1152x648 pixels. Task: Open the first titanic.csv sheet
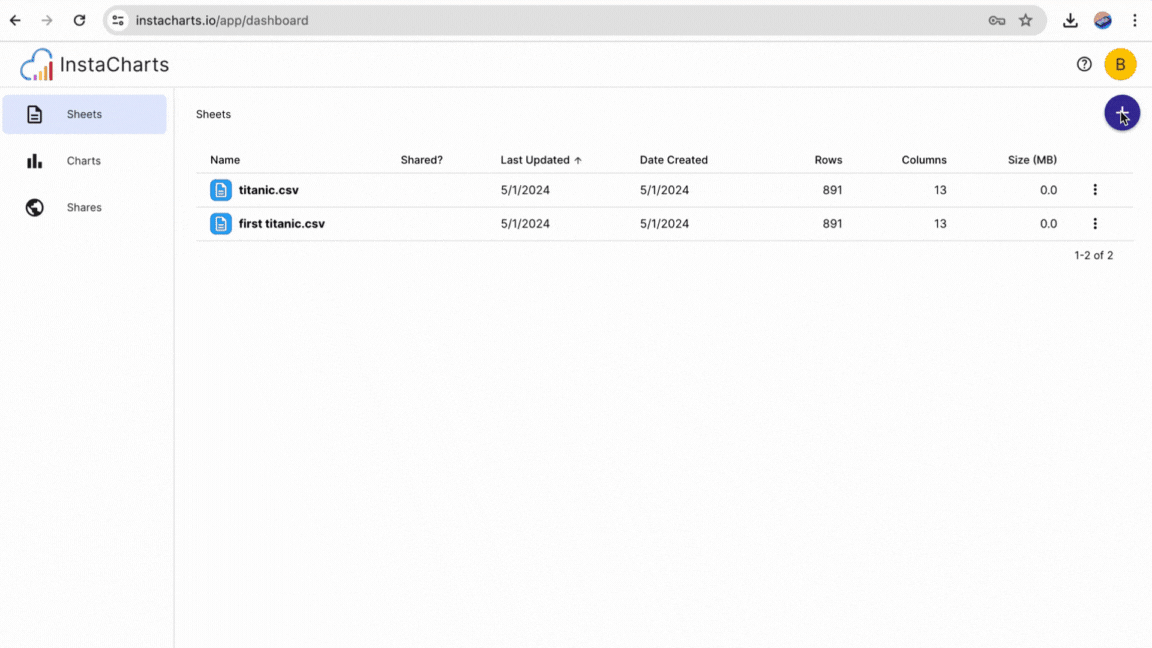pyautogui.click(x=281, y=223)
